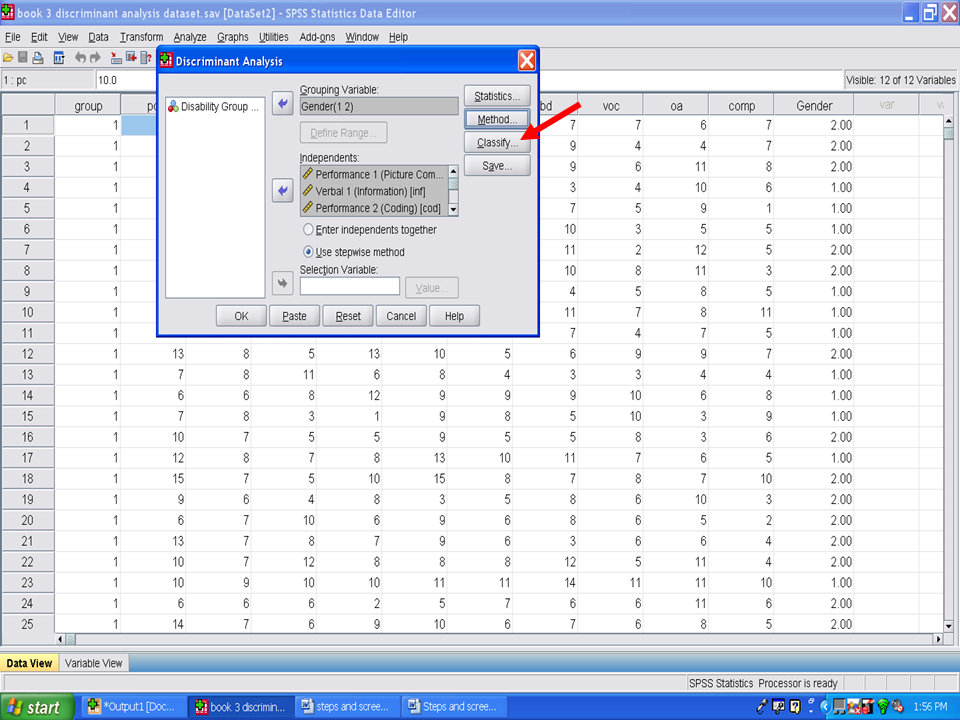960x720 pixels.
Task: Open Windows Start menu
Action: point(37,707)
